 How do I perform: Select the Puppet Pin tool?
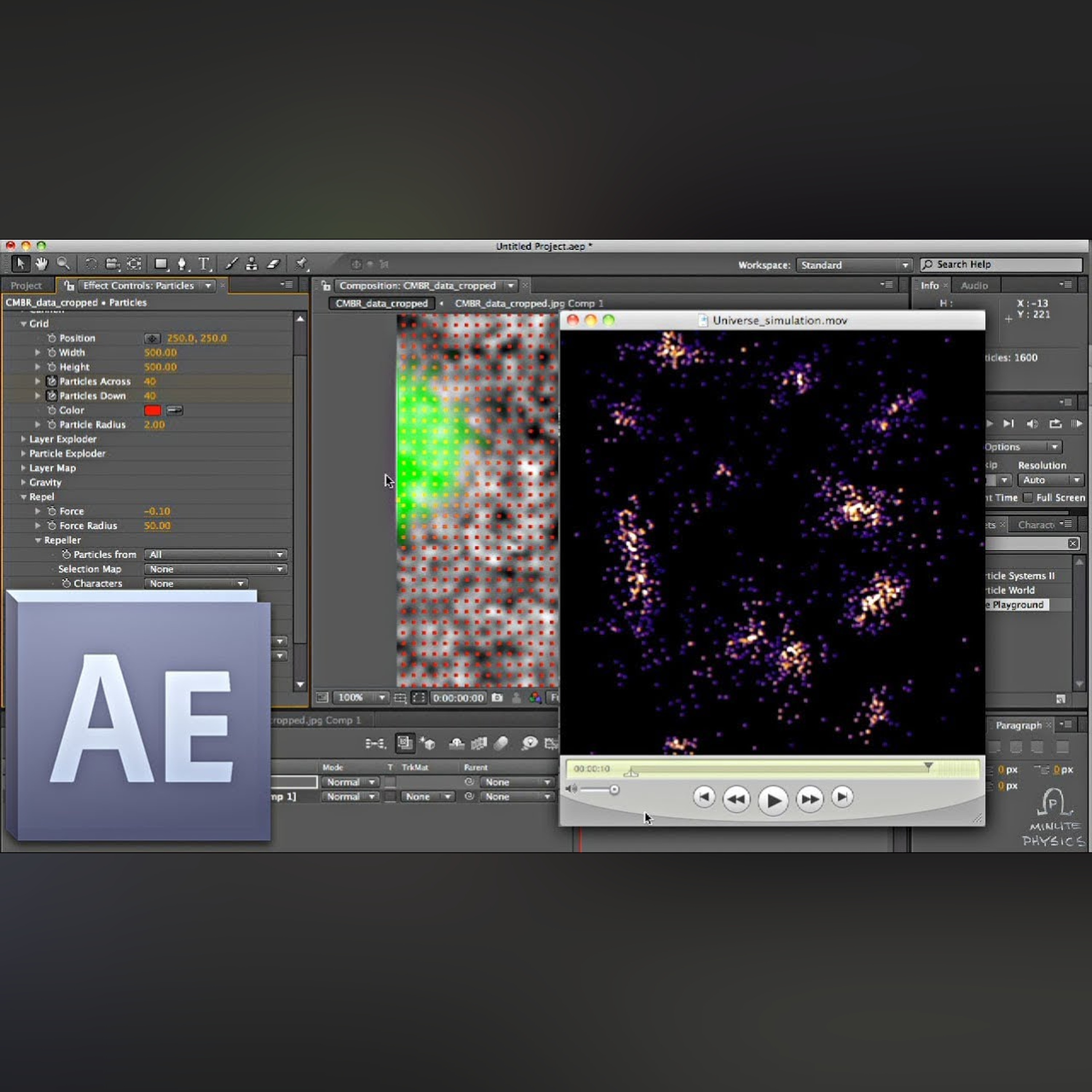(301, 264)
